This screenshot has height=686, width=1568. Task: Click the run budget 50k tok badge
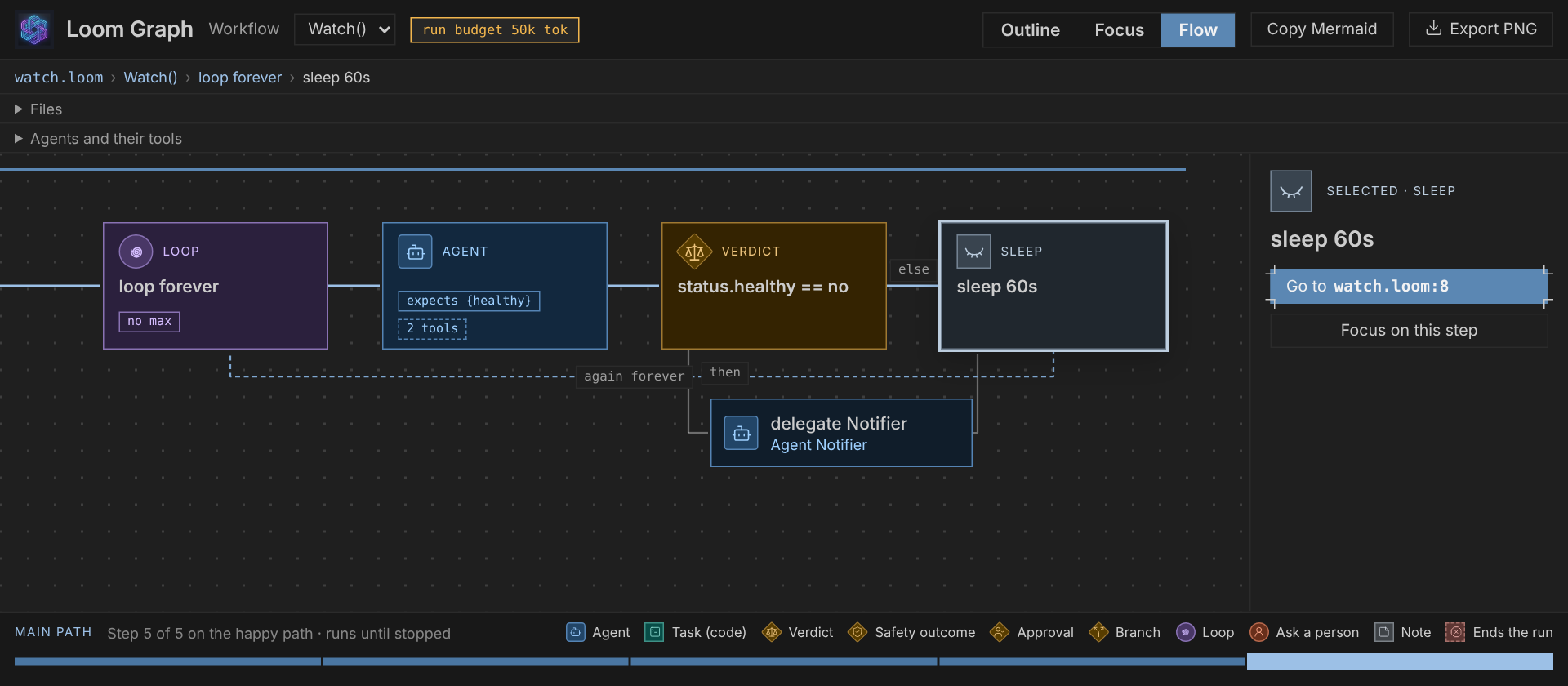(x=495, y=30)
